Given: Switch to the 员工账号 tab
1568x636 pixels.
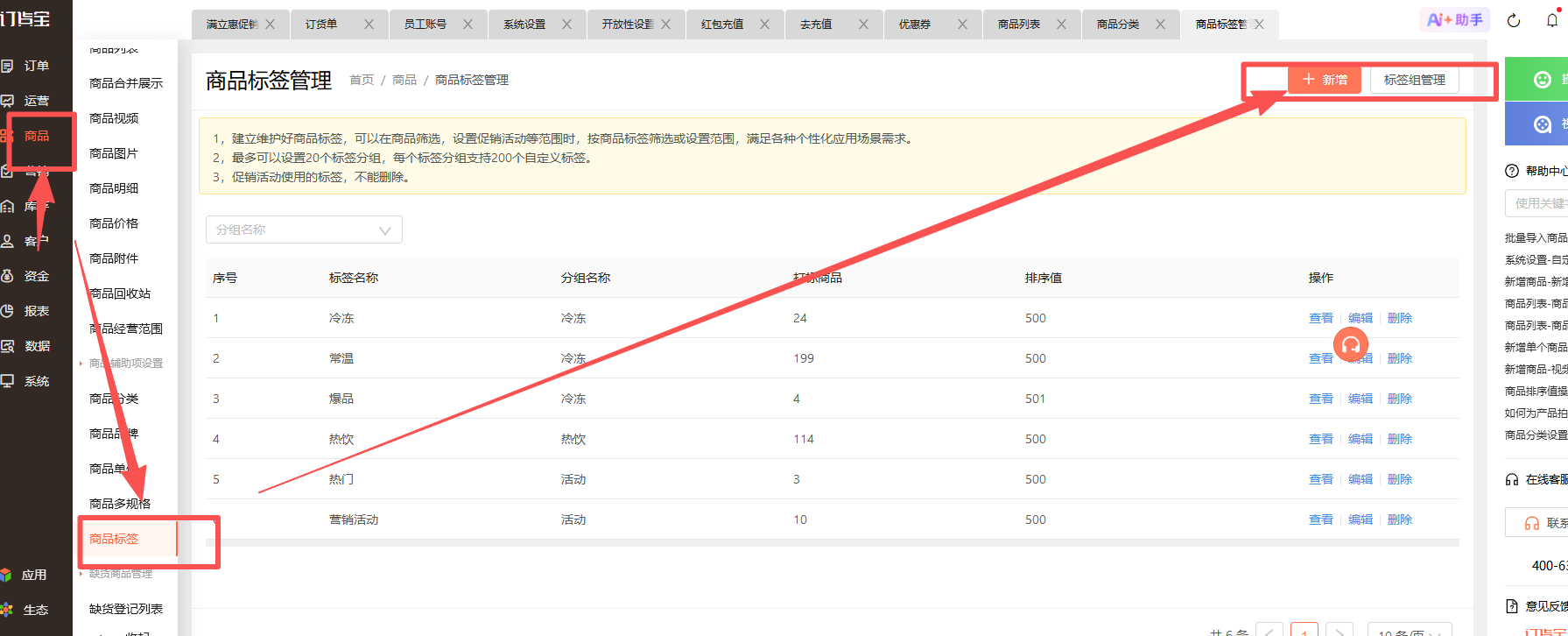Looking at the screenshot, I should coord(425,25).
